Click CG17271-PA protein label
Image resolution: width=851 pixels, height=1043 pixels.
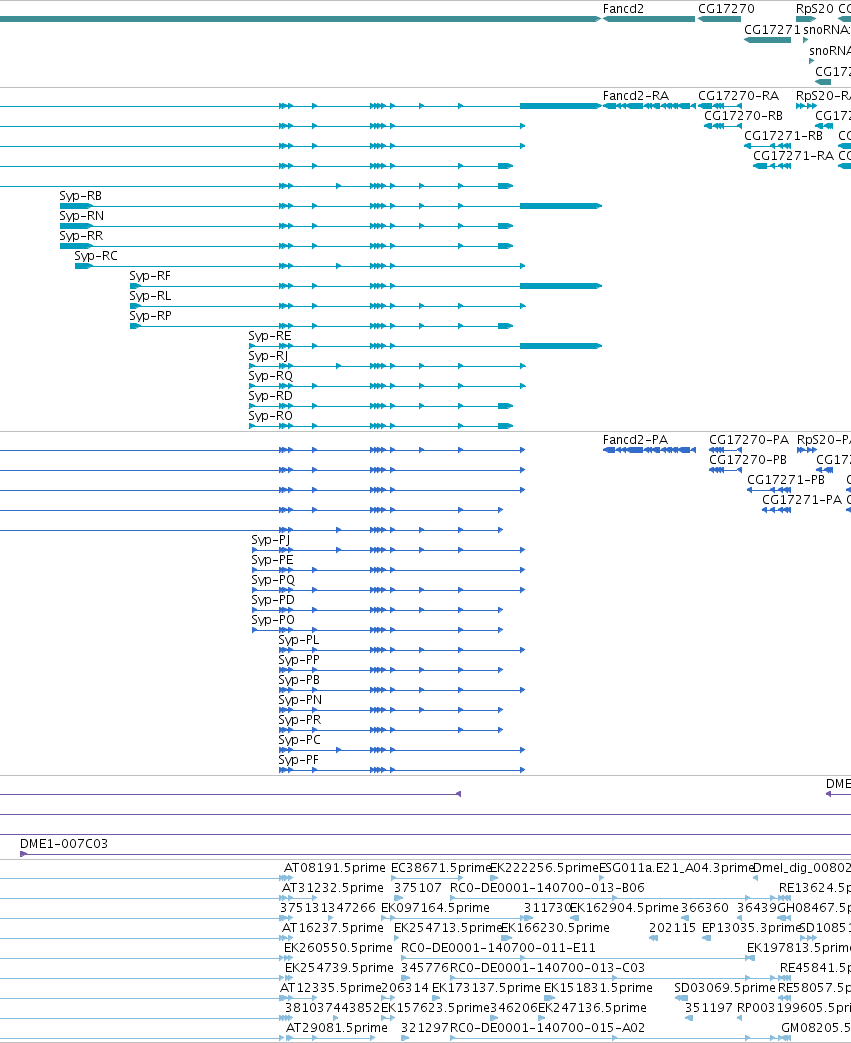pyautogui.click(x=802, y=500)
